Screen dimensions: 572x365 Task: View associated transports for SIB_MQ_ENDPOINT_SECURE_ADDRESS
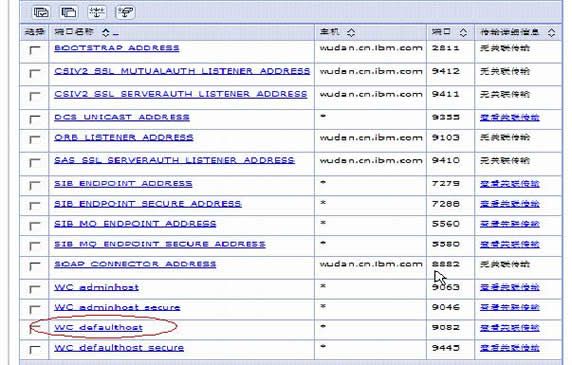tap(510, 244)
